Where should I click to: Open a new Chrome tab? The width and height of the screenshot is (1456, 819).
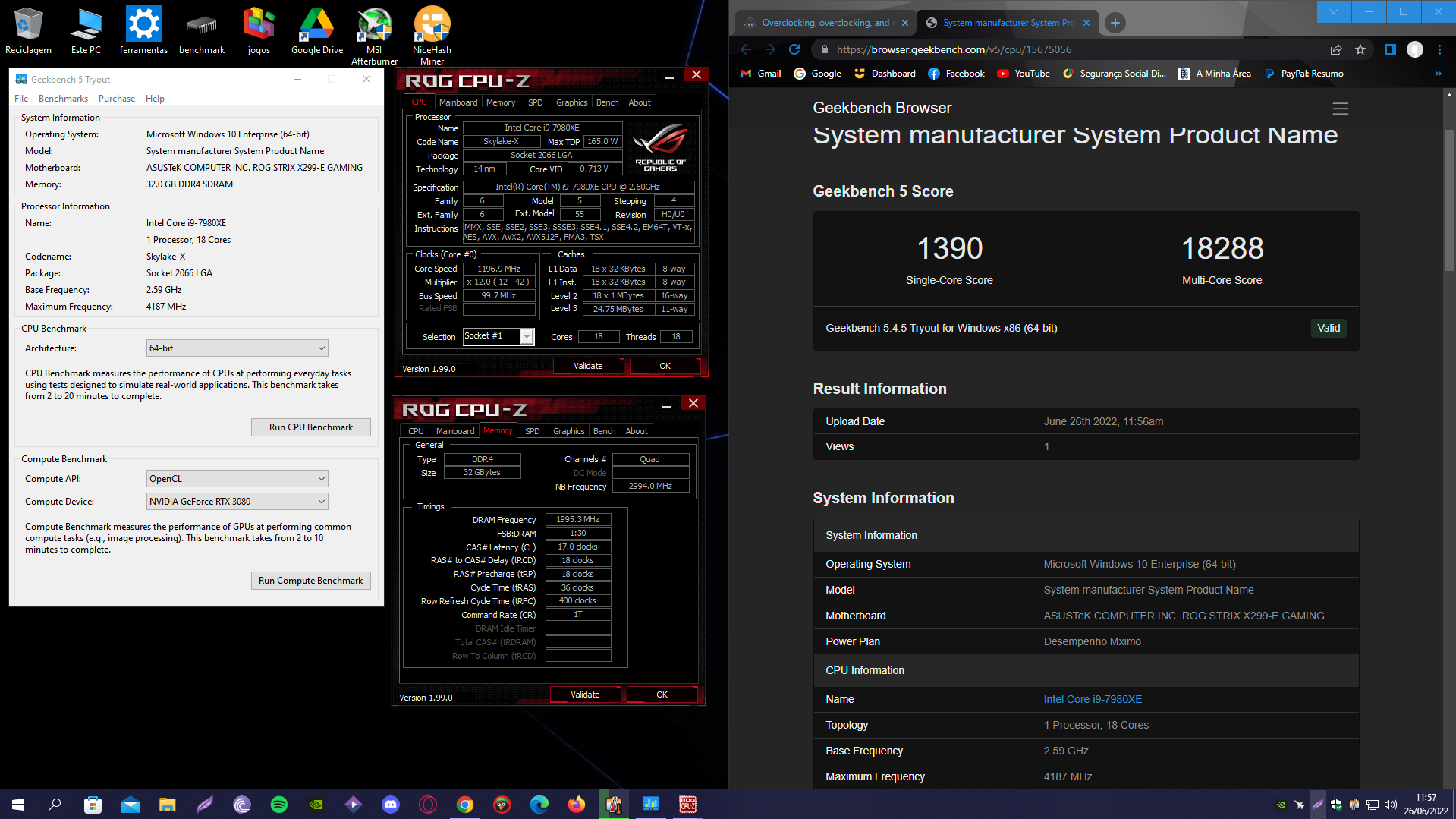(1115, 23)
